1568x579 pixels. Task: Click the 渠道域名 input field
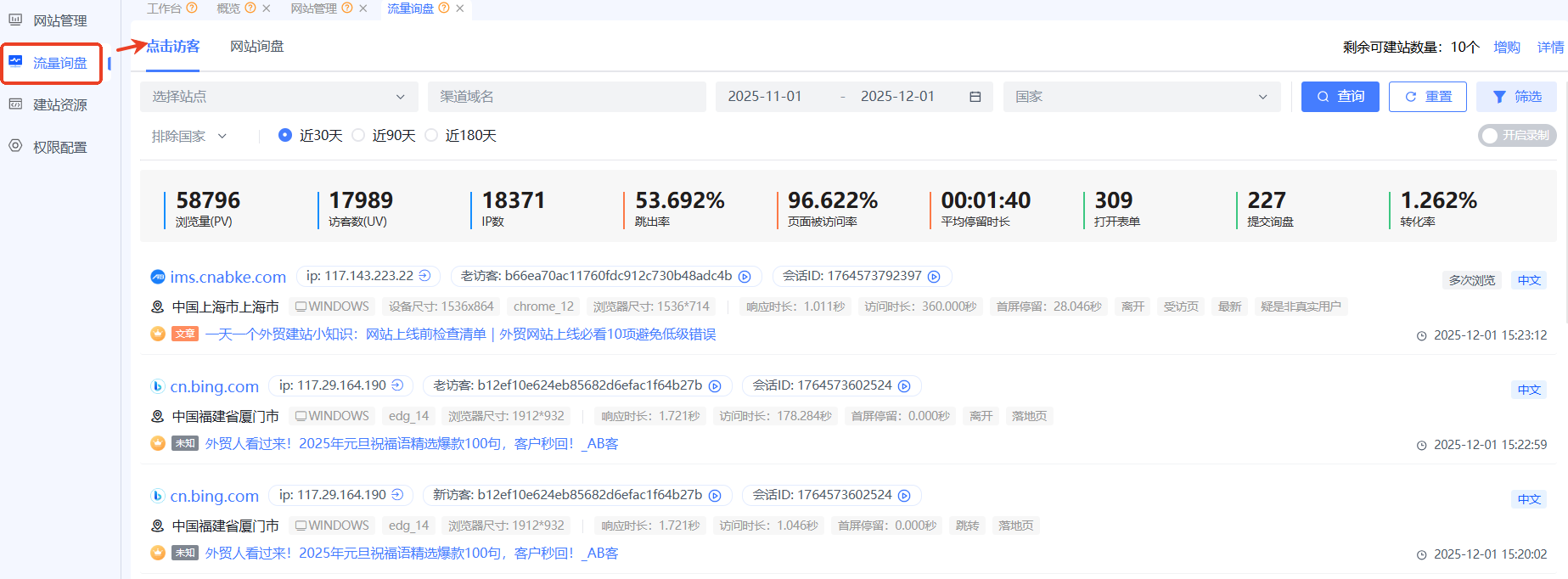pos(566,97)
